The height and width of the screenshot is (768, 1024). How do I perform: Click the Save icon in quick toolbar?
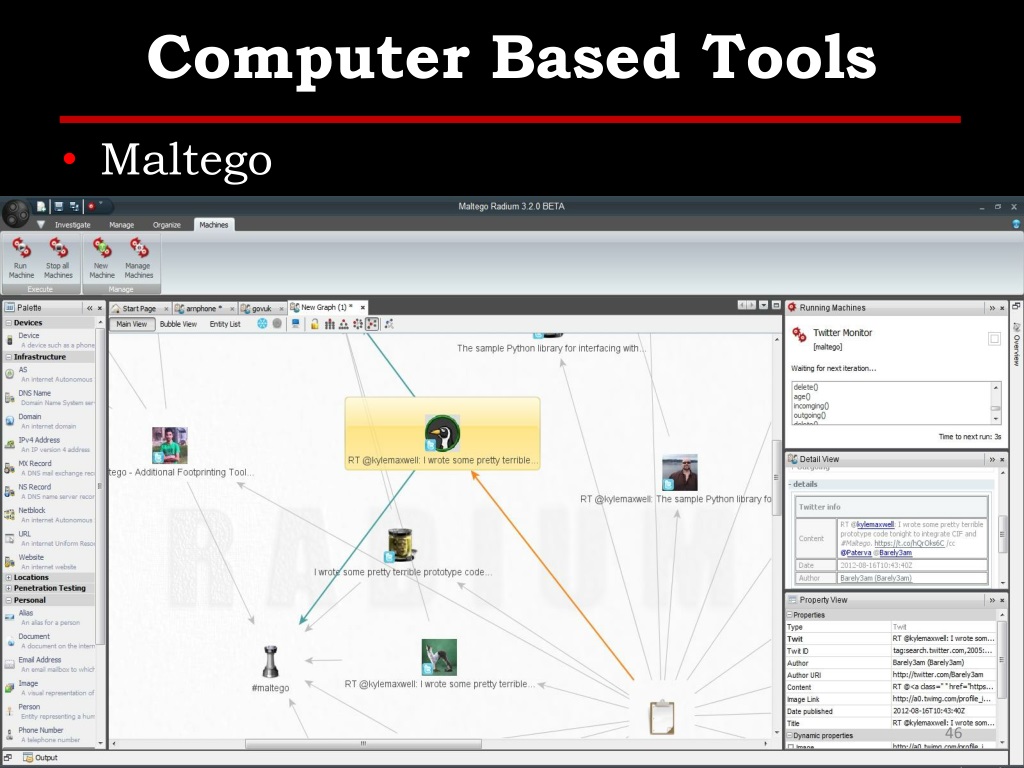pos(59,206)
